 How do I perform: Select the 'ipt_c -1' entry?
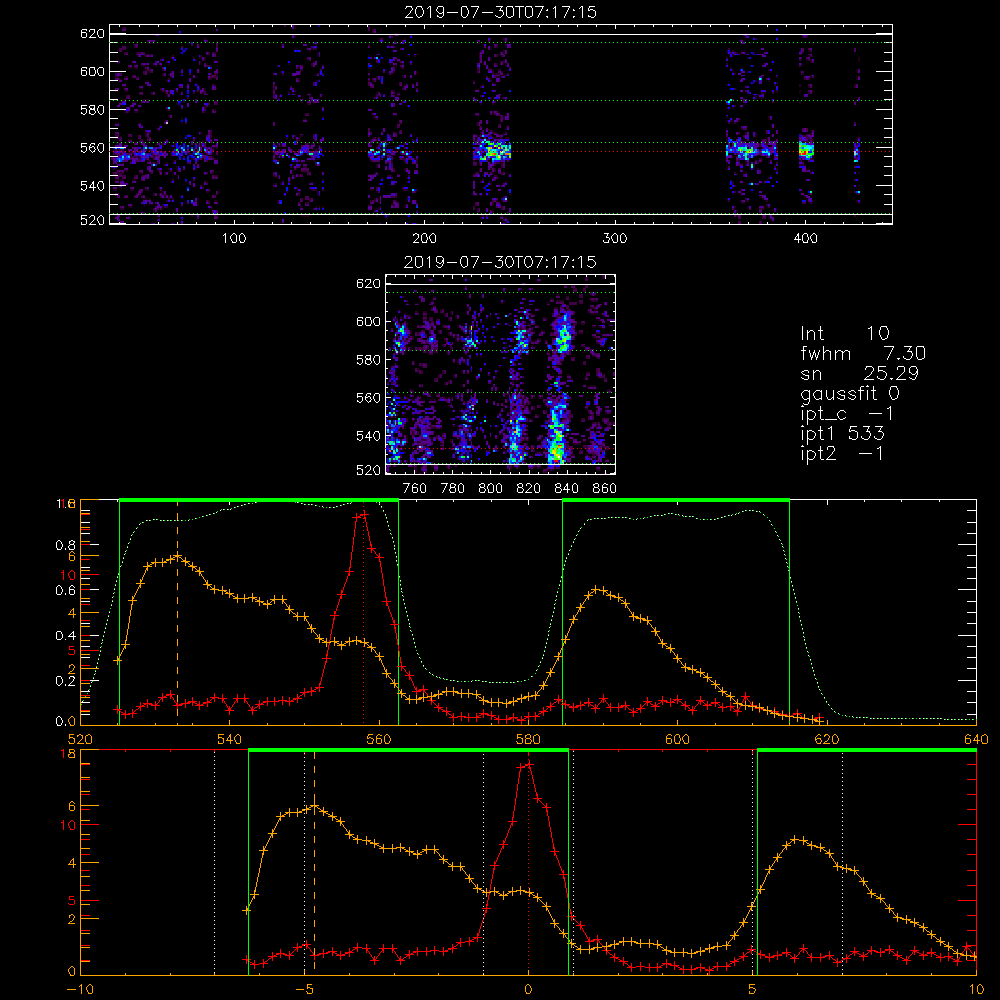coord(847,414)
